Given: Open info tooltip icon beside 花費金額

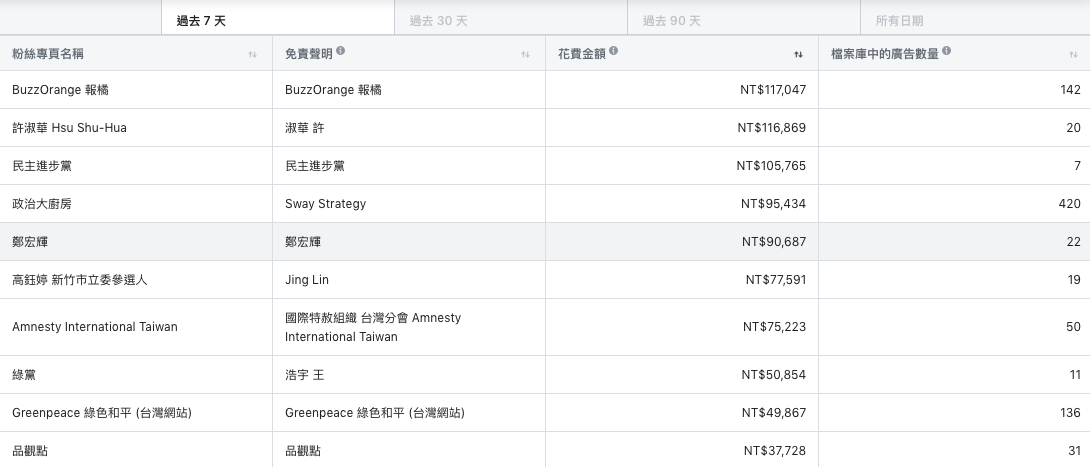Looking at the screenshot, I should click(613, 51).
